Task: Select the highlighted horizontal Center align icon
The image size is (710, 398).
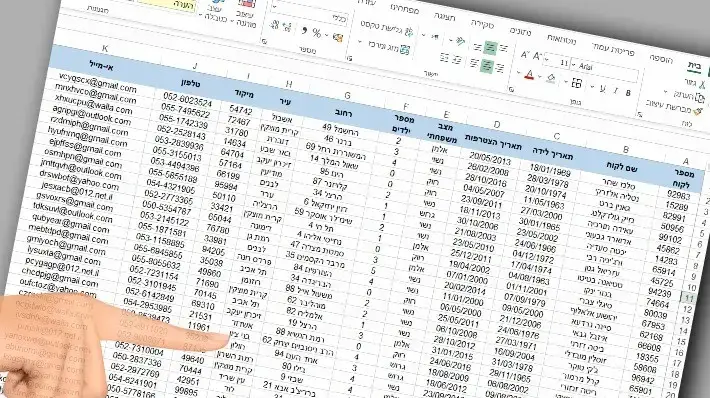Action: click(x=486, y=66)
